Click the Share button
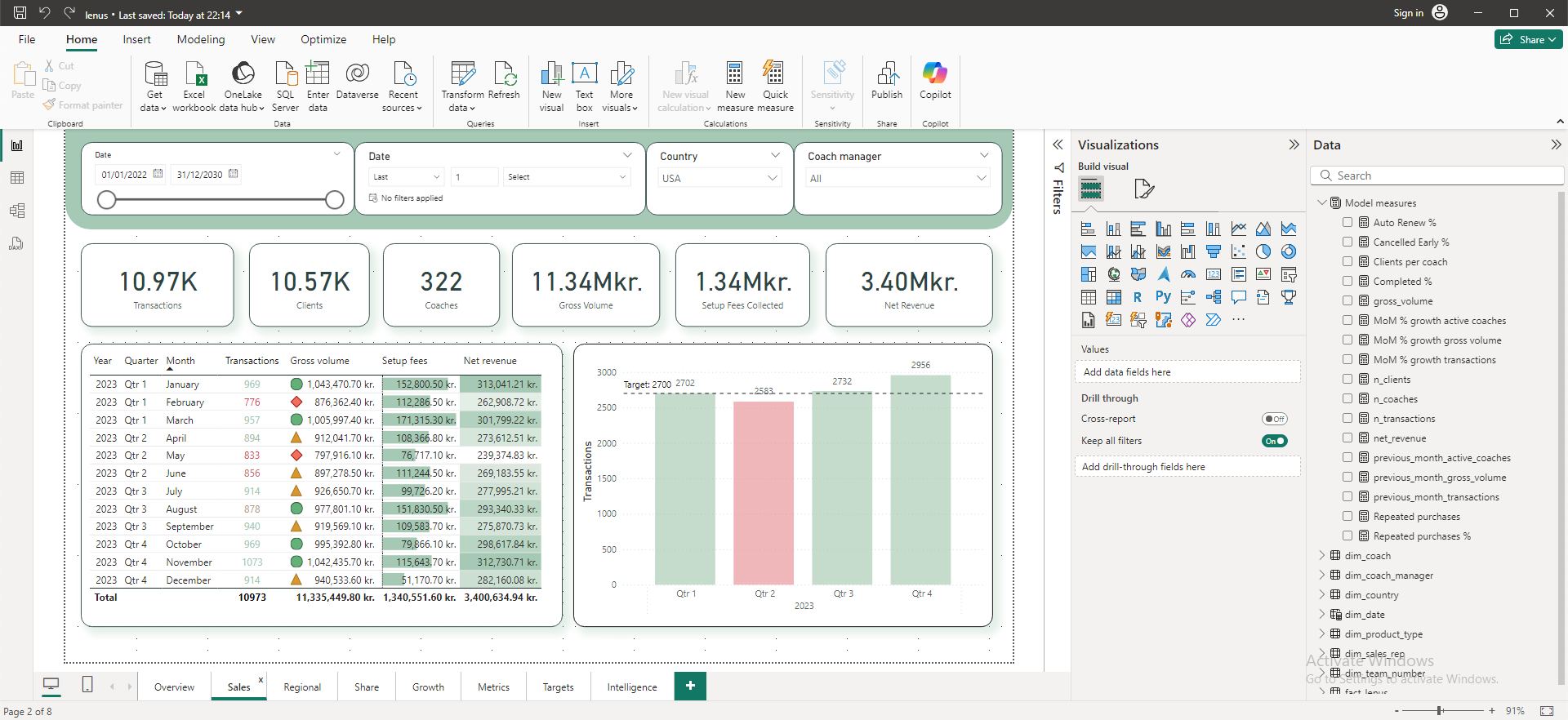Viewport: 1568px width, 720px height. (1528, 39)
